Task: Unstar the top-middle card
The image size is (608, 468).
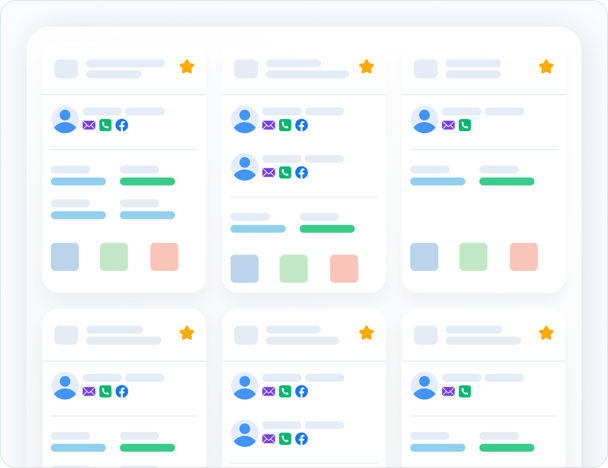Action: tap(366, 67)
